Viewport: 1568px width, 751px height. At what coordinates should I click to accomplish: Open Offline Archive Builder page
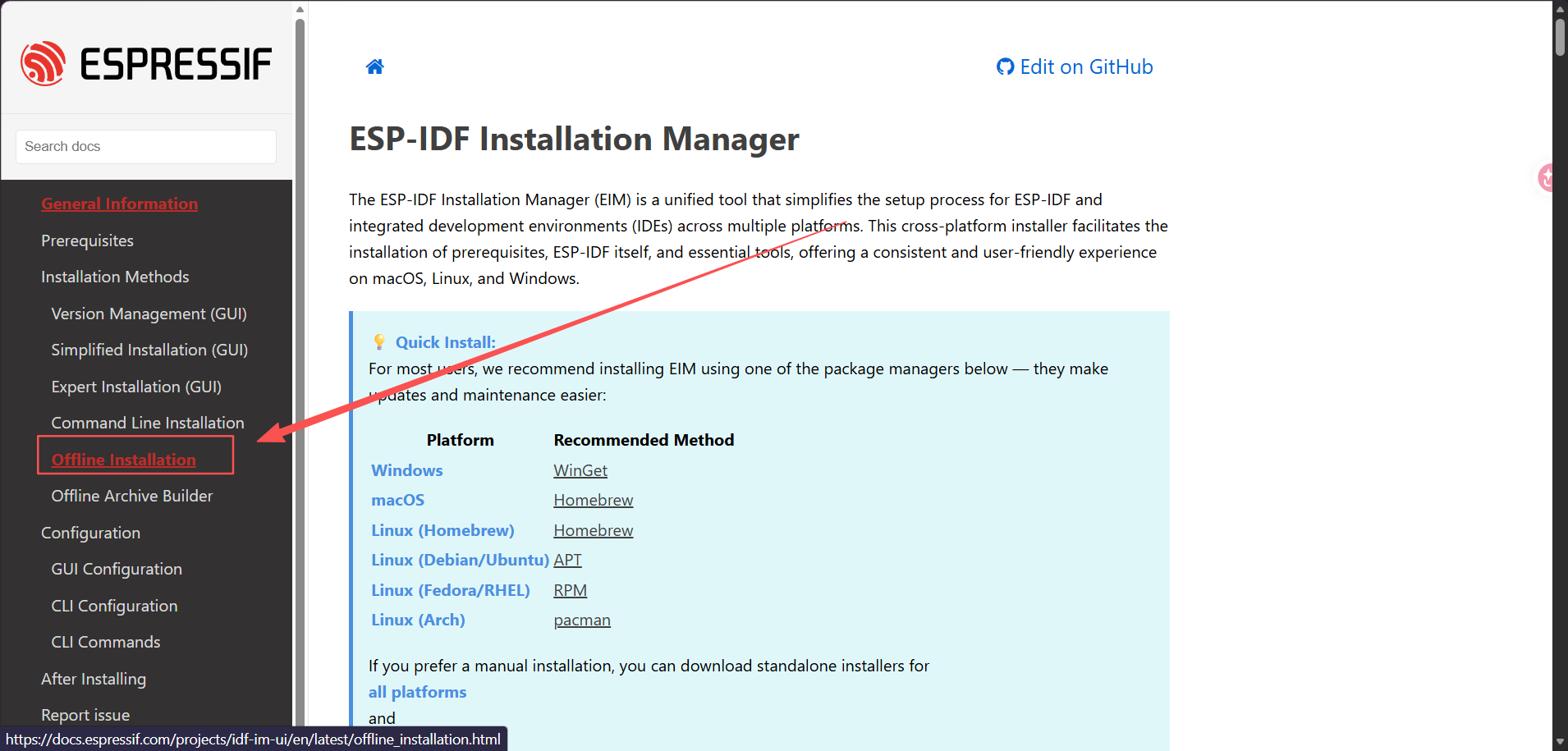click(131, 496)
